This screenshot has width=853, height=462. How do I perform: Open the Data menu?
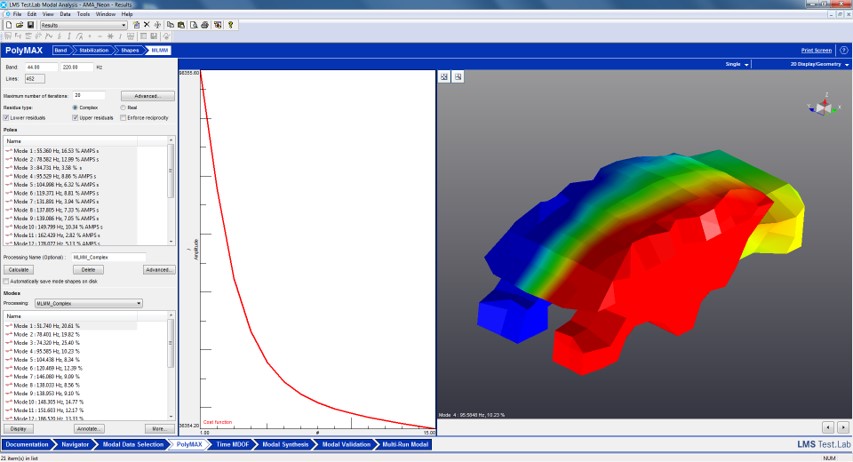tap(65, 14)
